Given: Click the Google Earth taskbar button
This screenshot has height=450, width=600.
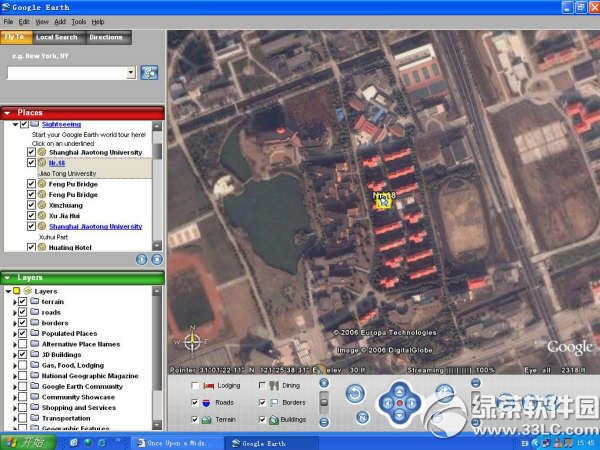Looking at the screenshot, I should [x=271, y=443].
